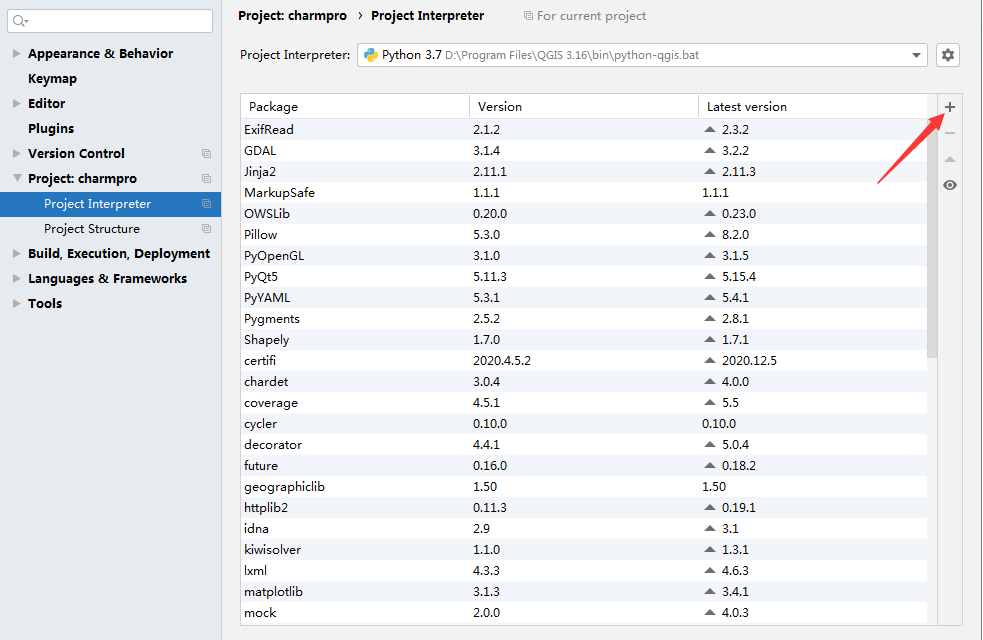This screenshot has width=983, height=640.
Task: Expand the Tools settings section
Action: point(17,303)
